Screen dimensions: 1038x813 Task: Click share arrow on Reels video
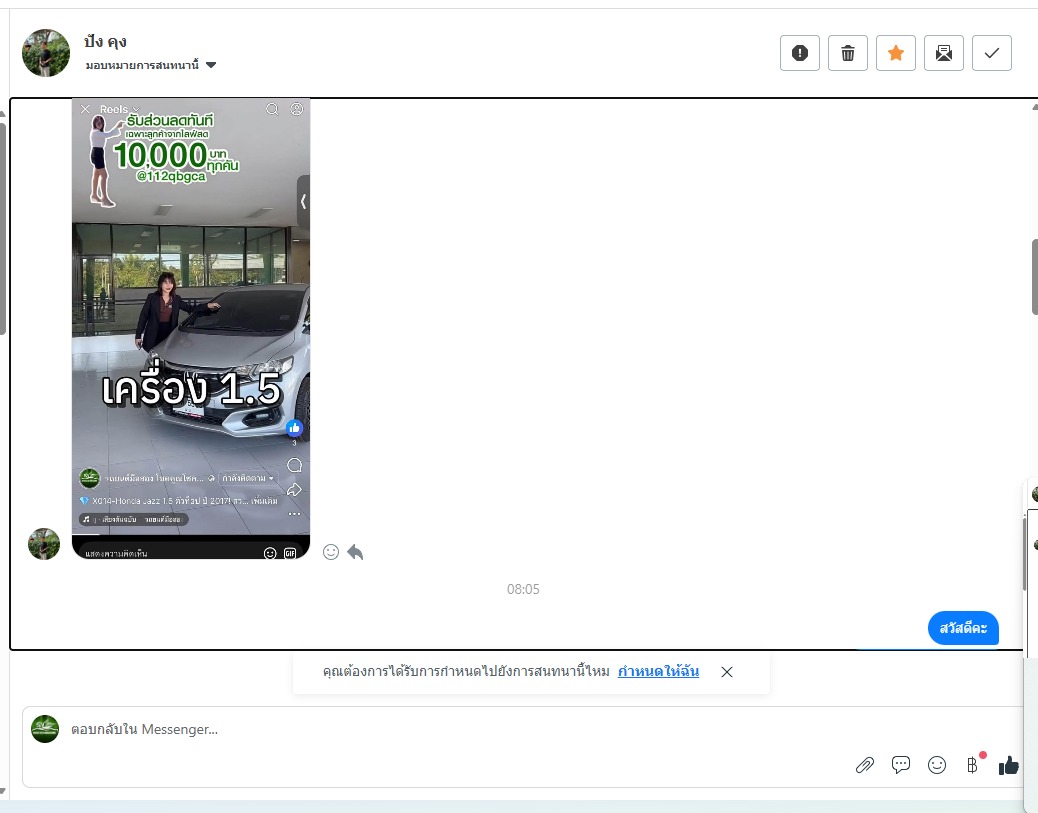point(295,490)
